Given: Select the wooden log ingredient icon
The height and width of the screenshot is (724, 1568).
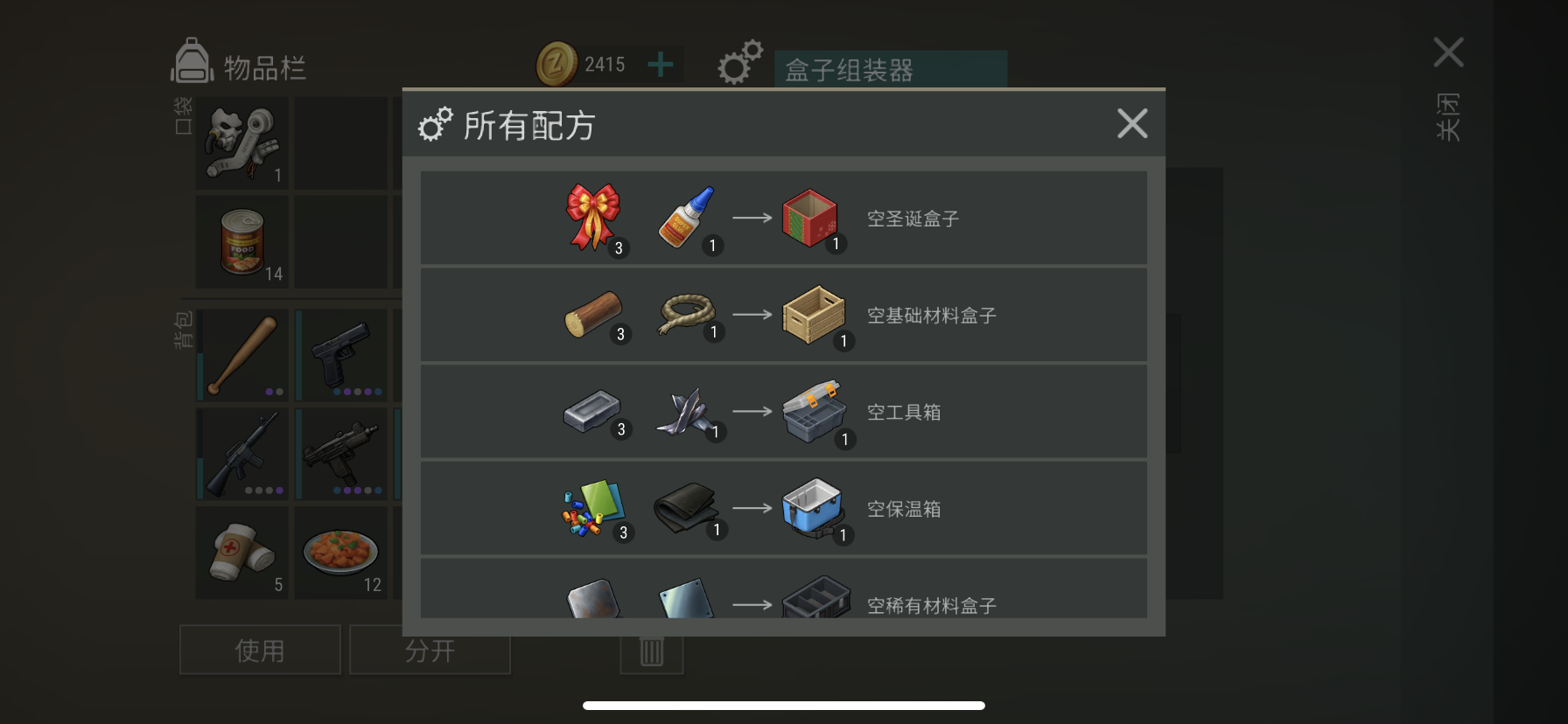Looking at the screenshot, I should (x=593, y=314).
